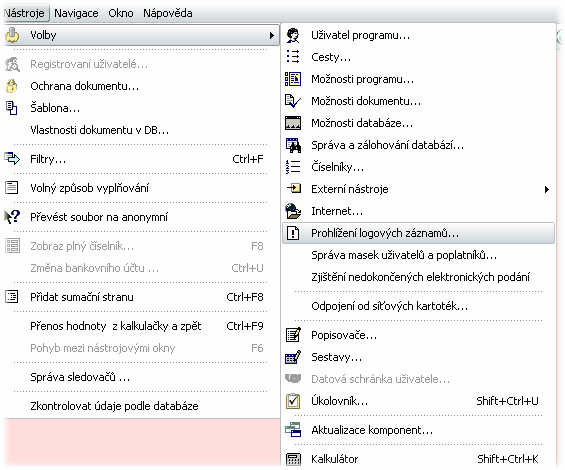Select Aktualizace komponent menu item

coord(418,430)
